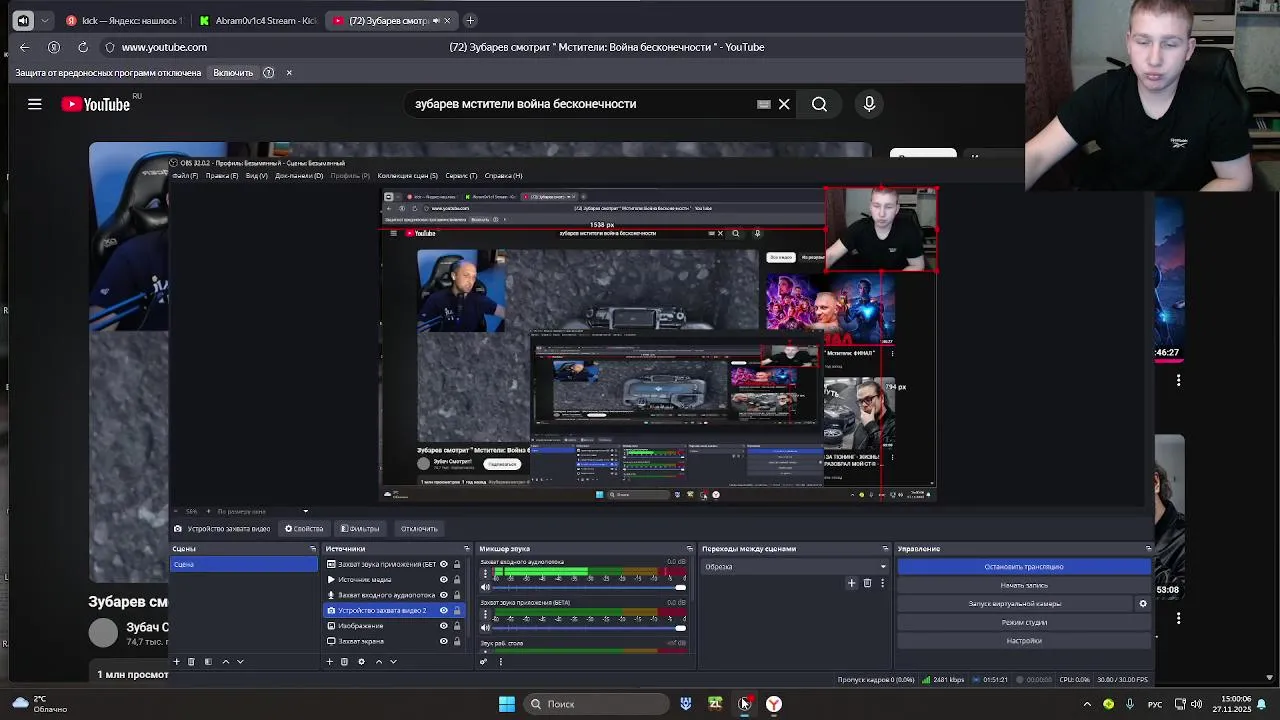
Task: Toggle lock on Захват экрана source
Action: (x=457, y=641)
